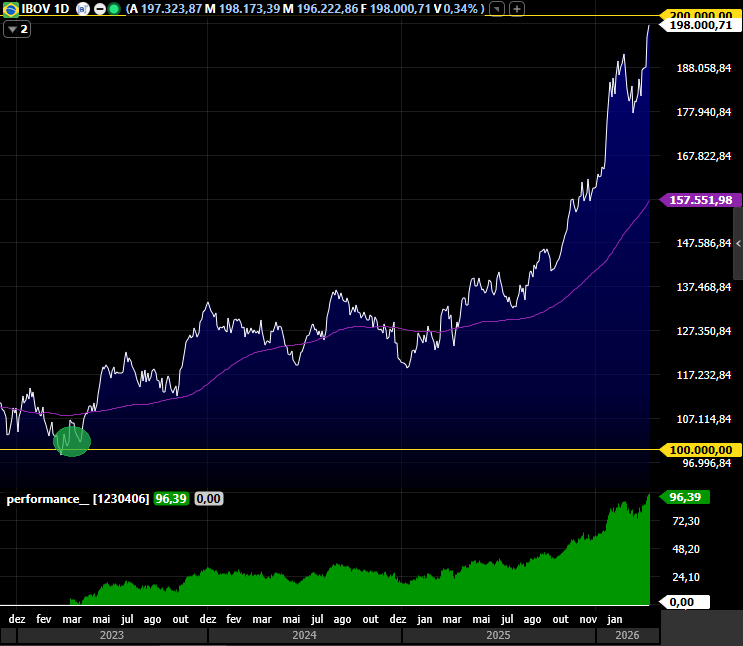
Task: Click the 147.586,84 price axis label
Action: pos(704,244)
